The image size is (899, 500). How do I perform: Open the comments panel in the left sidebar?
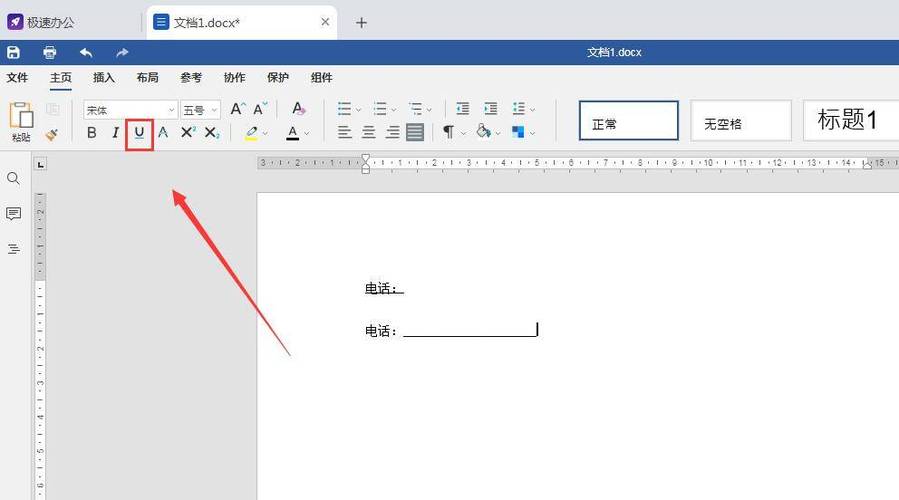[14, 214]
